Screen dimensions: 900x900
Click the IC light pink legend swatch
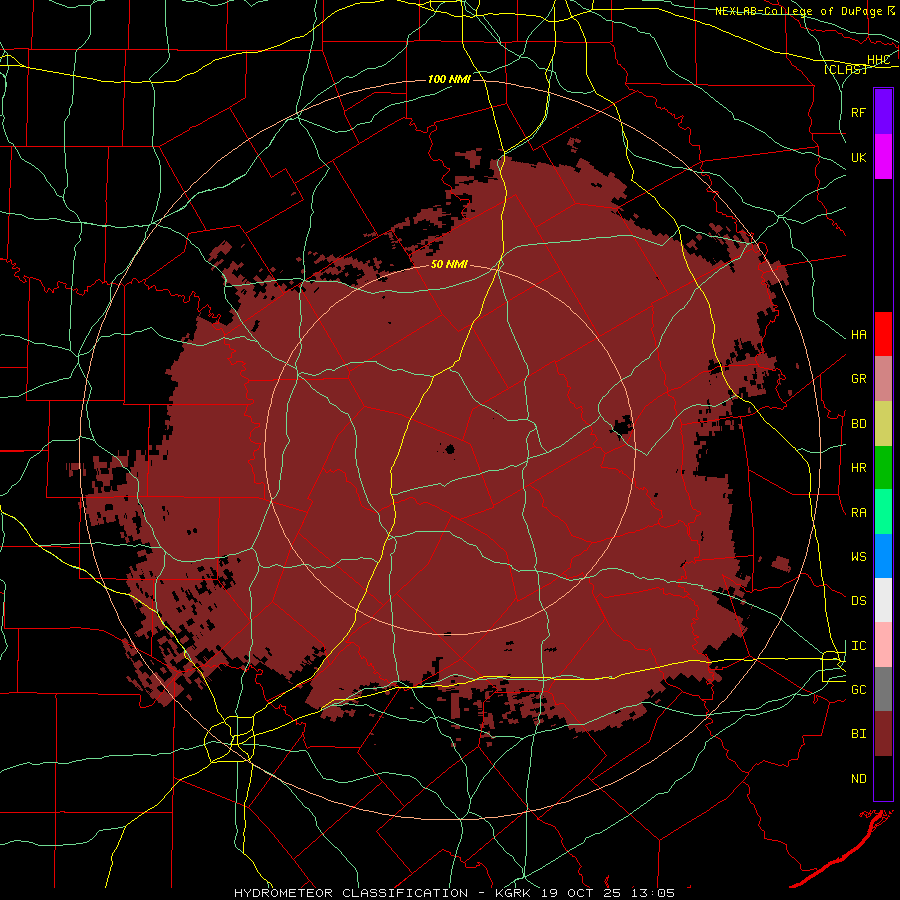[x=883, y=645]
